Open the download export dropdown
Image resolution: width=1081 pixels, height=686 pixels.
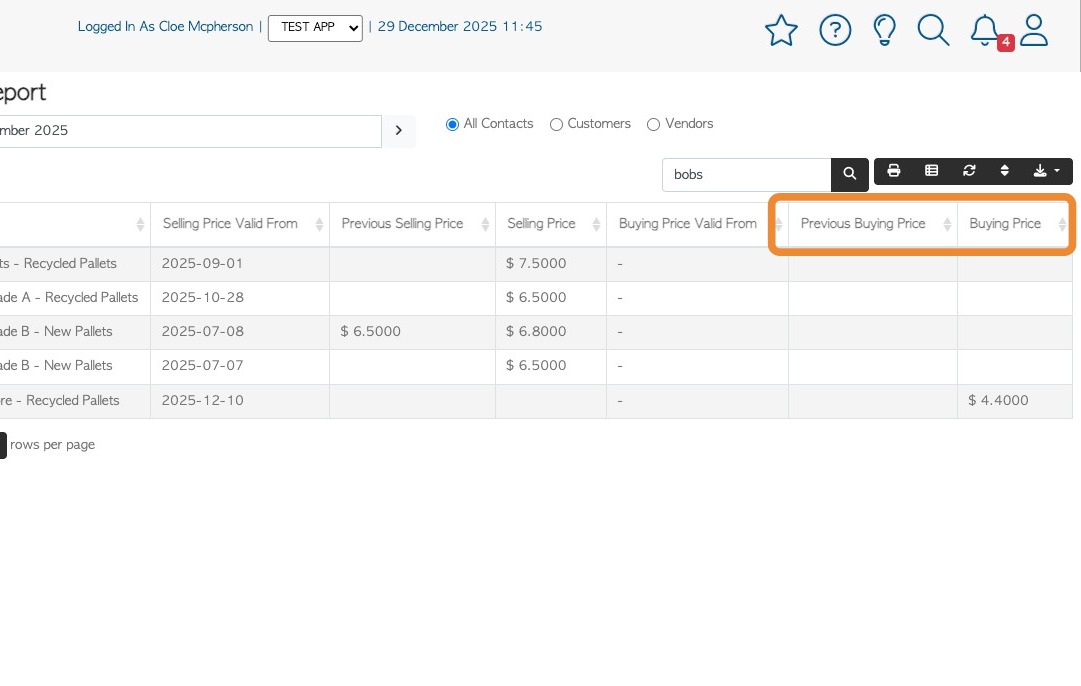[1046, 170]
